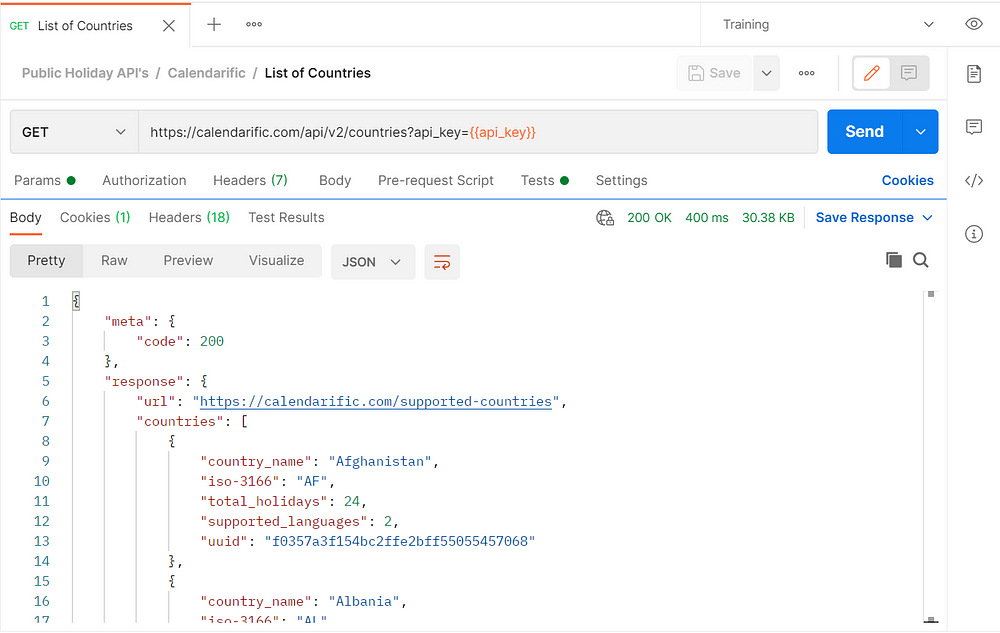Switch to the Headers (7) request tab
The width and height of the screenshot is (1000, 633).
click(250, 181)
